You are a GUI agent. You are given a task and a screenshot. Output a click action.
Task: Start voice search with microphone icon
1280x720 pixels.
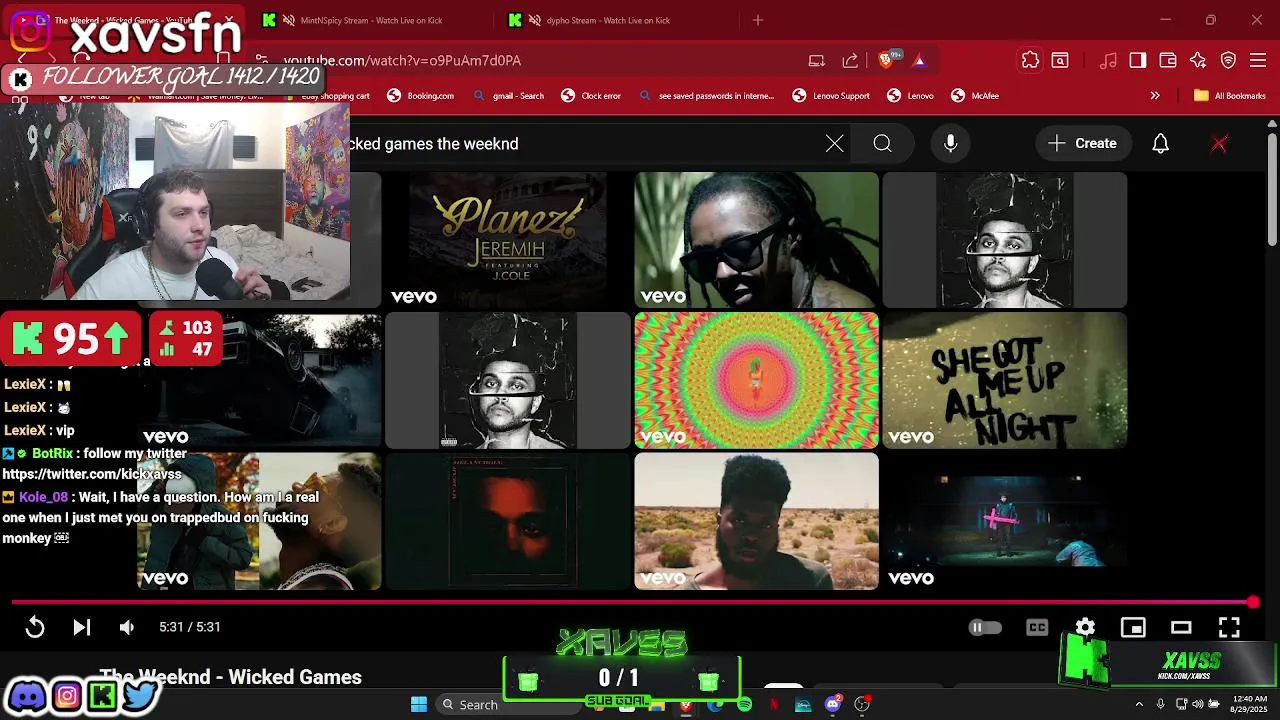click(951, 144)
